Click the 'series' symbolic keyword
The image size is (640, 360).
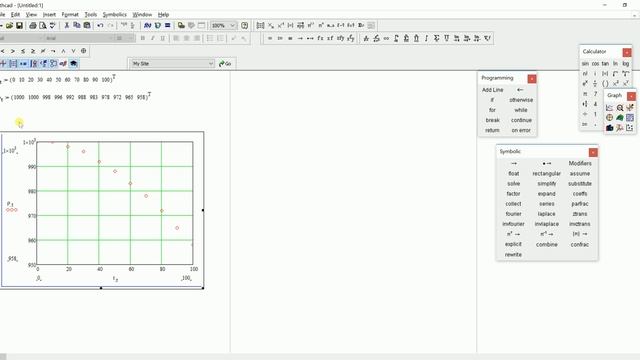coord(547,204)
